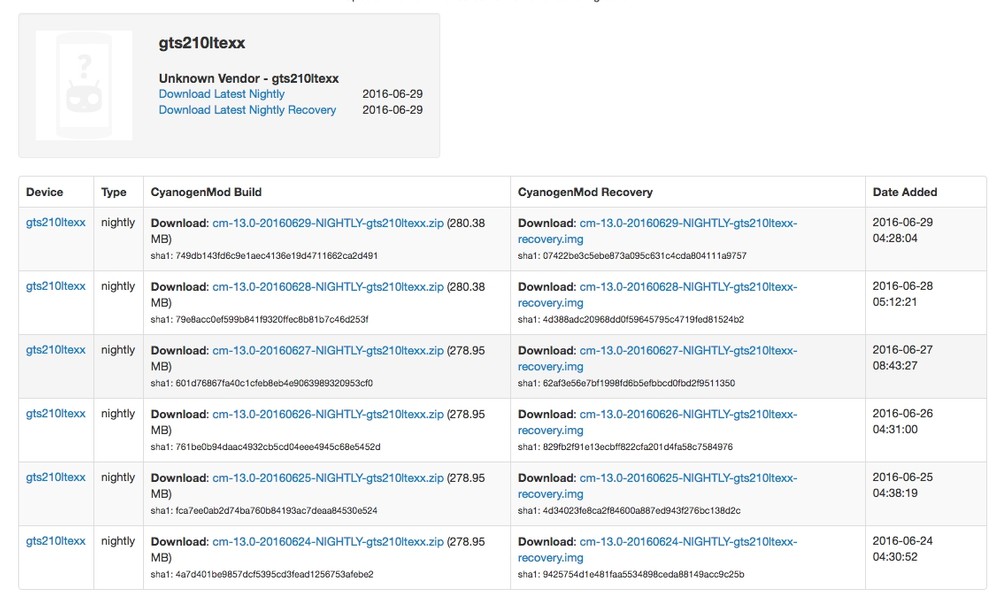
Task: Click gts210ltexx device link in last row
Action: coord(56,542)
